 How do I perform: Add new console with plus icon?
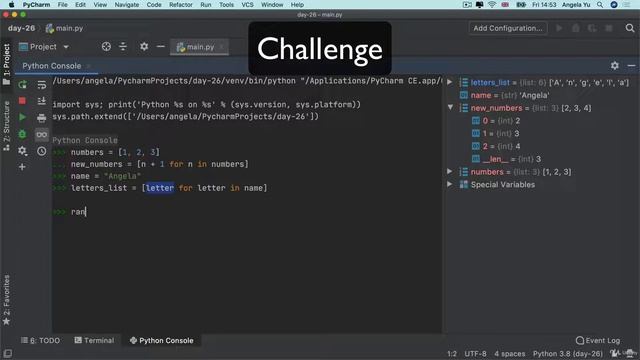point(22,167)
